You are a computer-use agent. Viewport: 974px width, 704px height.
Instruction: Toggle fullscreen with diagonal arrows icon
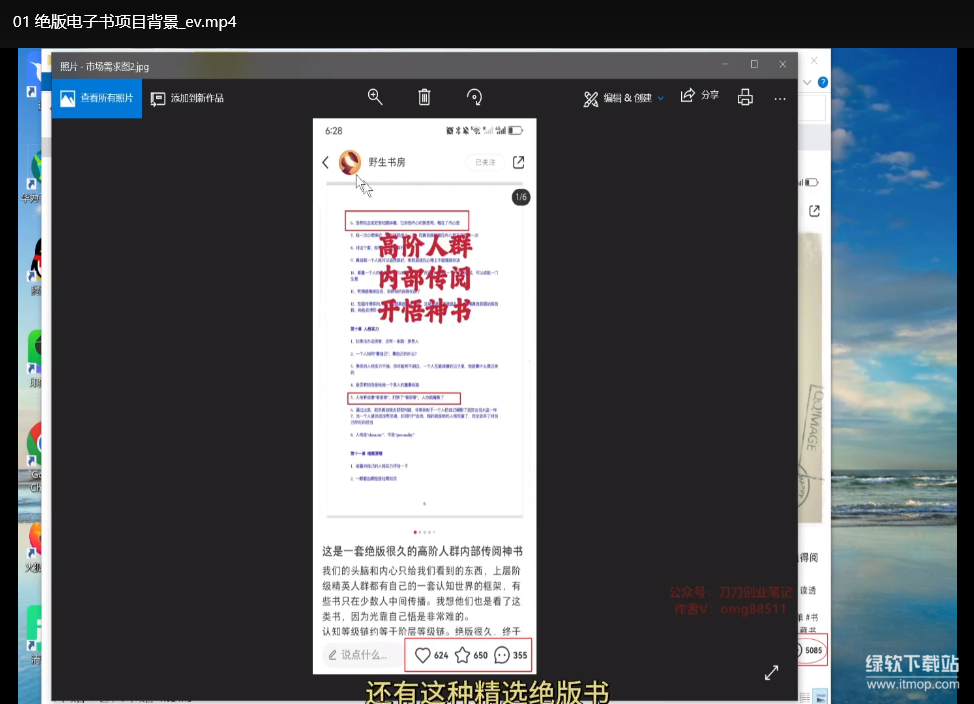coord(771,673)
